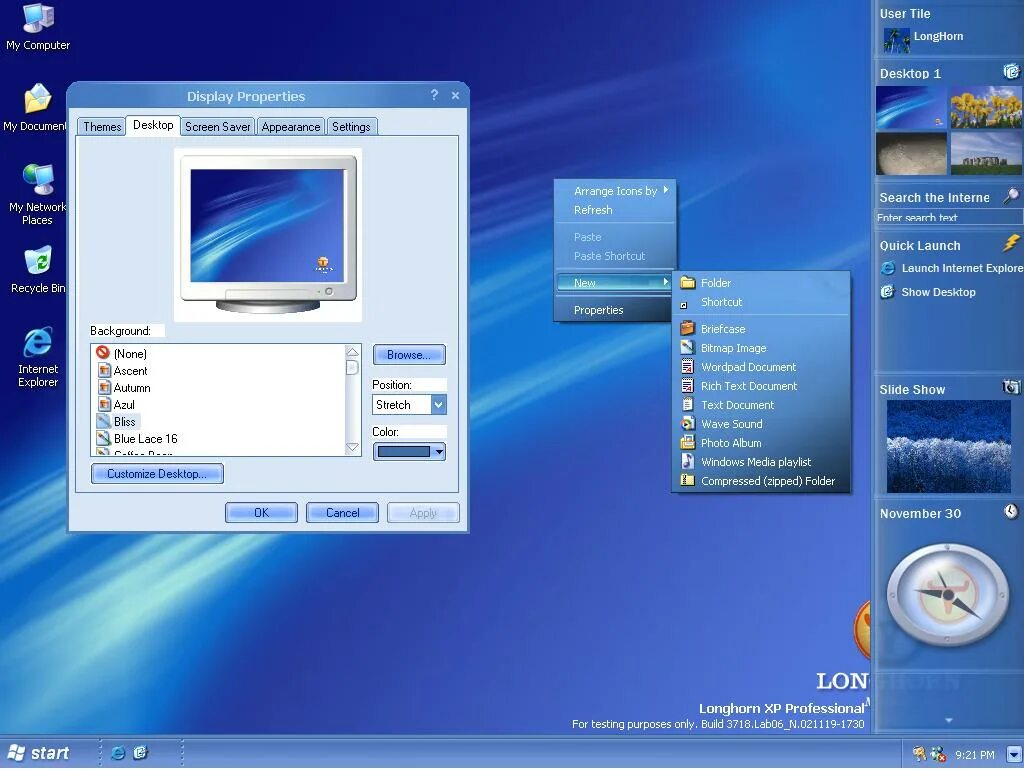The width and height of the screenshot is (1024, 771).
Task: Click the Show Desktop taskbar quick launch icon
Action: click(x=141, y=753)
